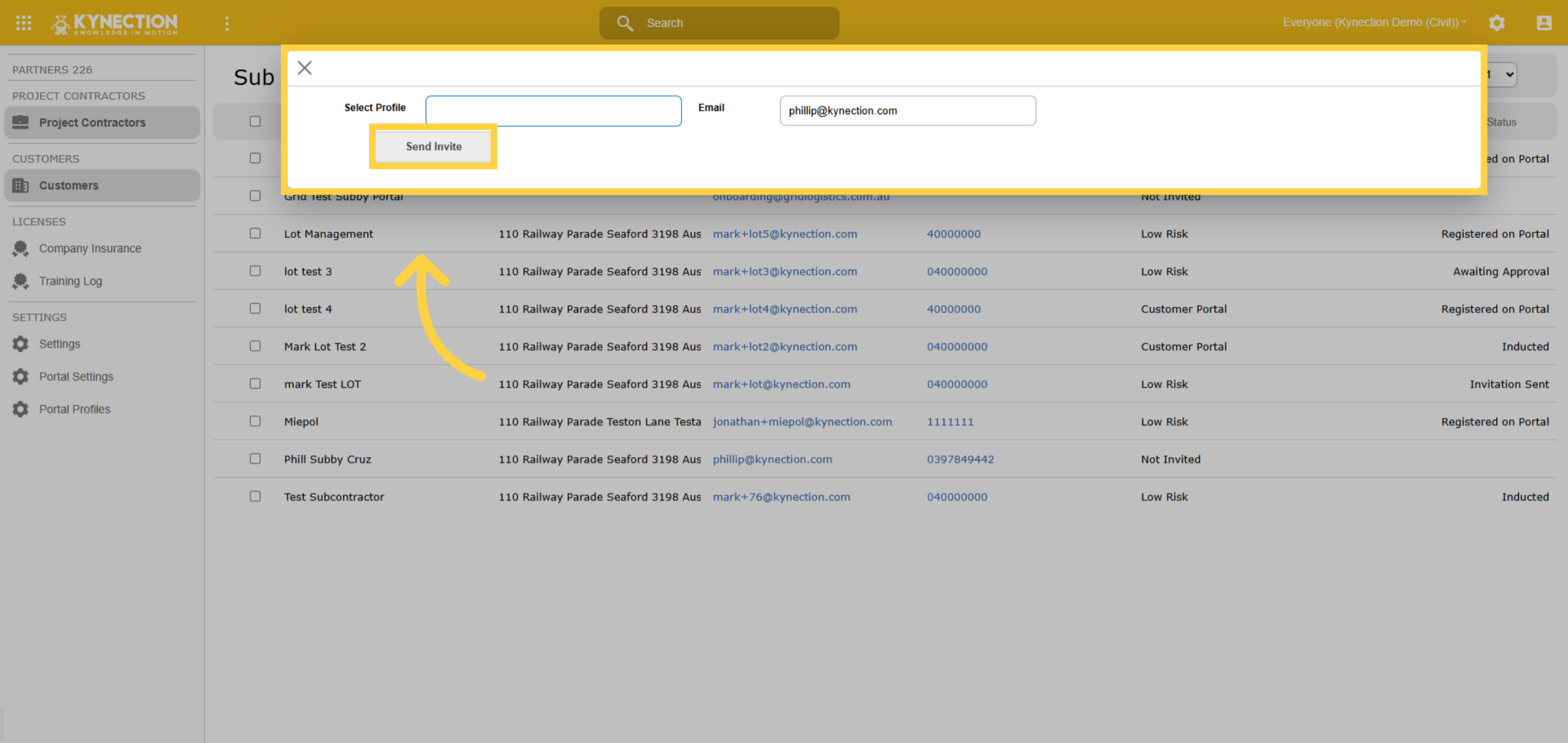This screenshot has width=1568, height=743.
Task: Open the page number dropdown at top right
Action: click(x=1500, y=74)
